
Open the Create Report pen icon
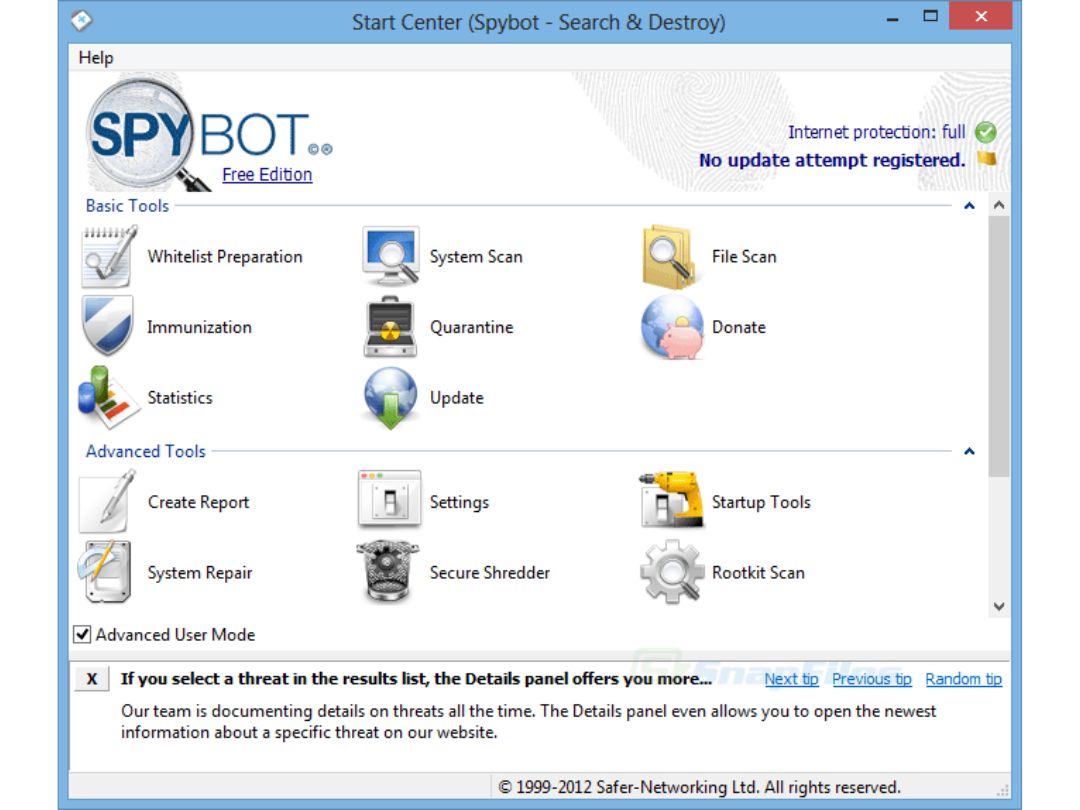click(107, 501)
